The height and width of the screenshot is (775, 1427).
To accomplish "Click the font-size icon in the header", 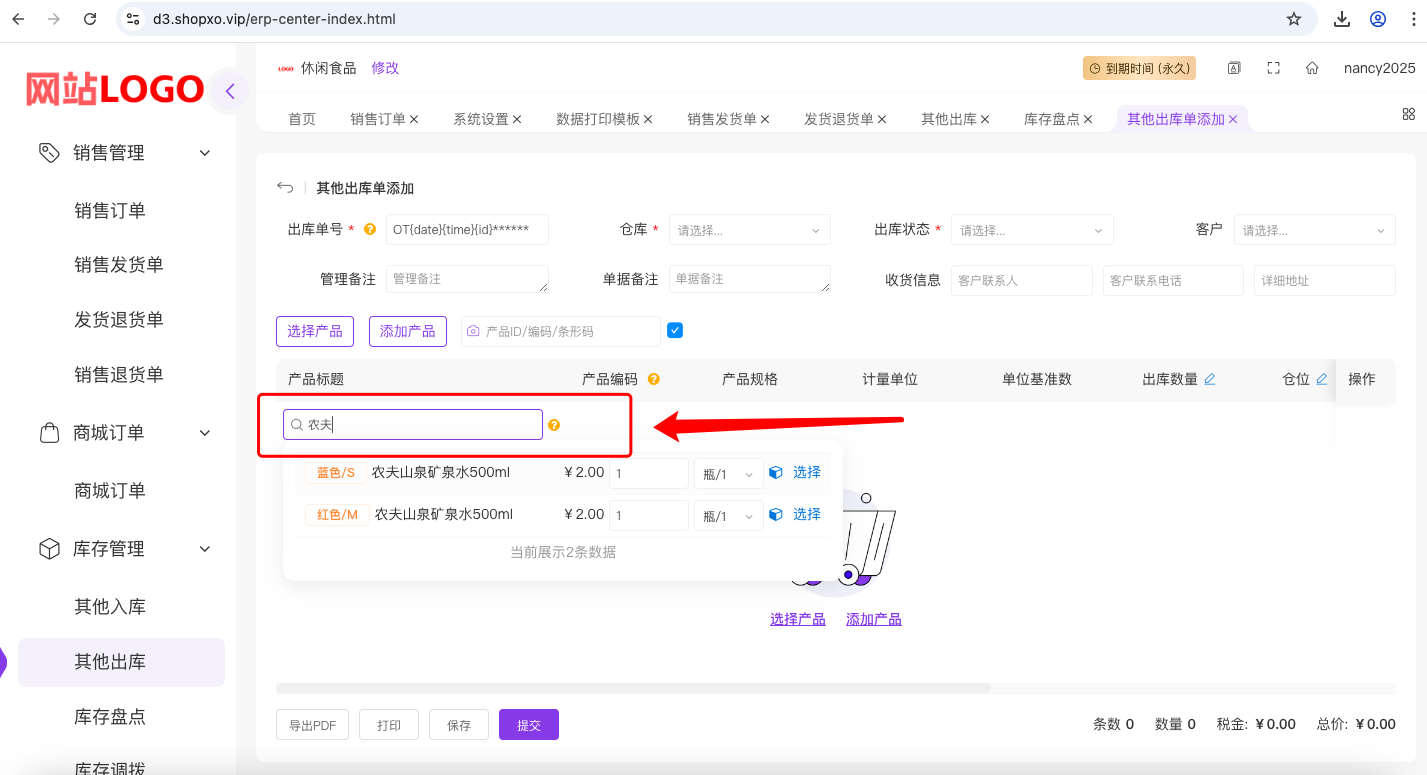I will (1234, 68).
